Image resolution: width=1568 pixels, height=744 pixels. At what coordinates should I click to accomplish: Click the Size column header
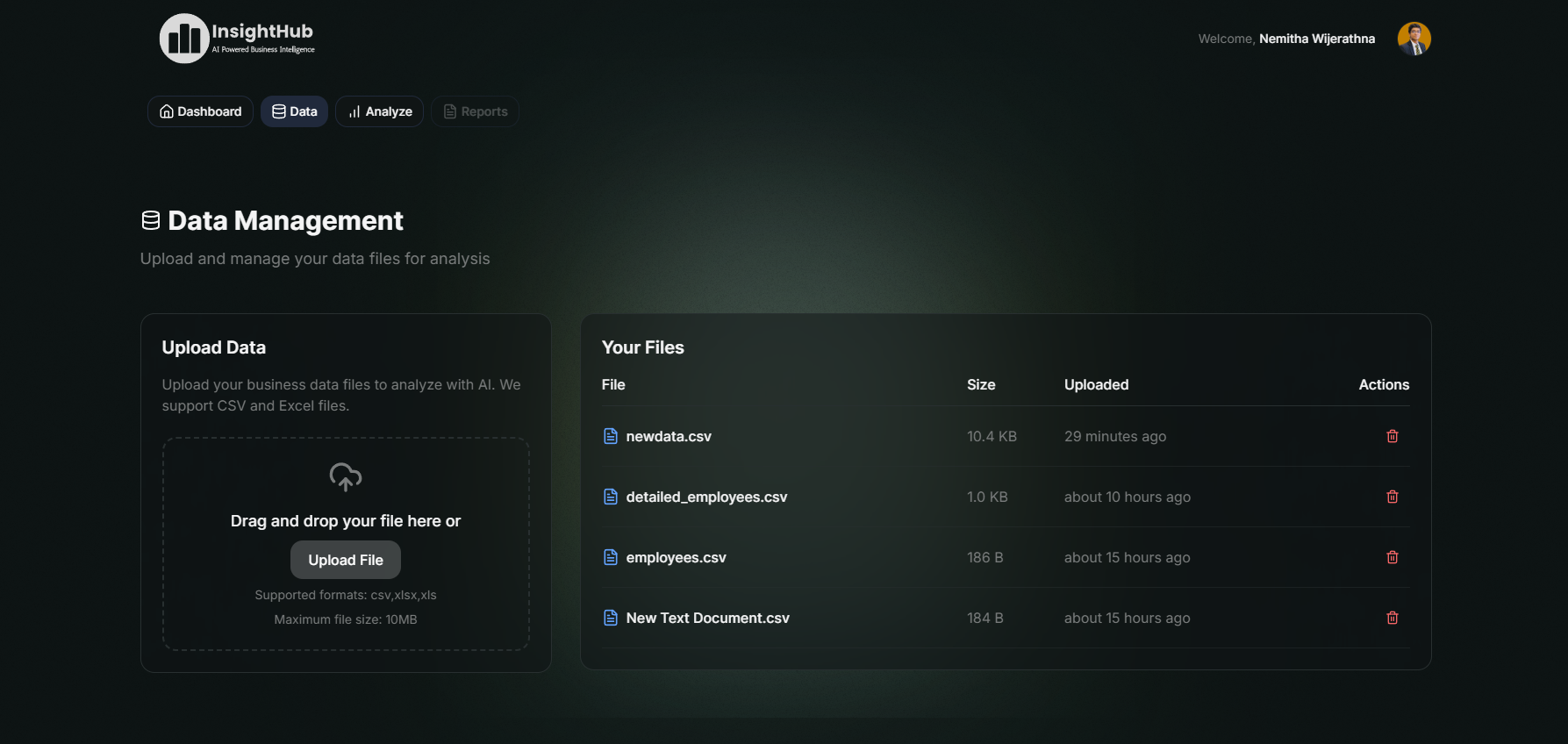click(981, 384)
